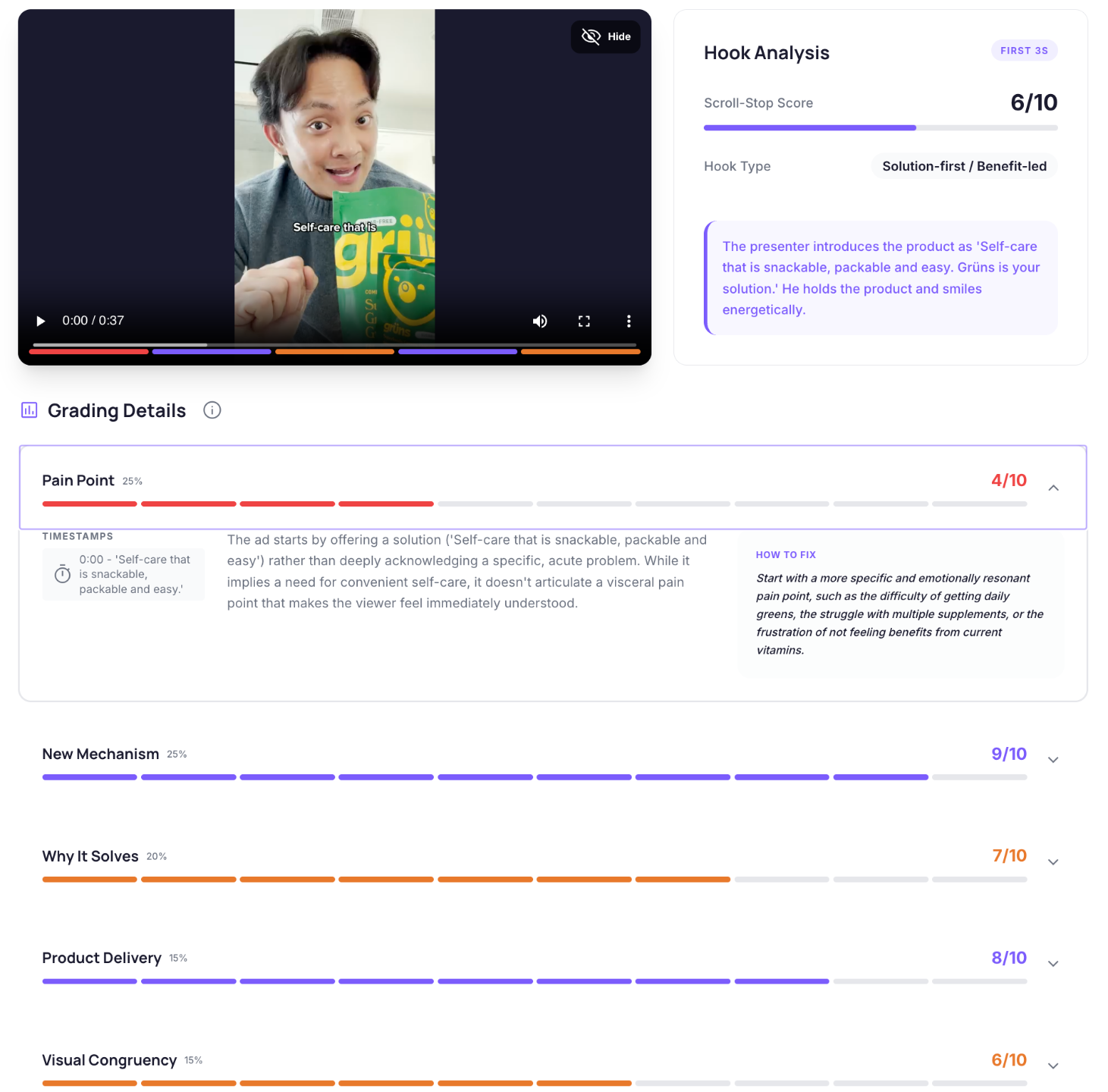This screenshot has width=1108, height=1092.
Task: Enter fullscreen with the video player icon
Action: 584,321
